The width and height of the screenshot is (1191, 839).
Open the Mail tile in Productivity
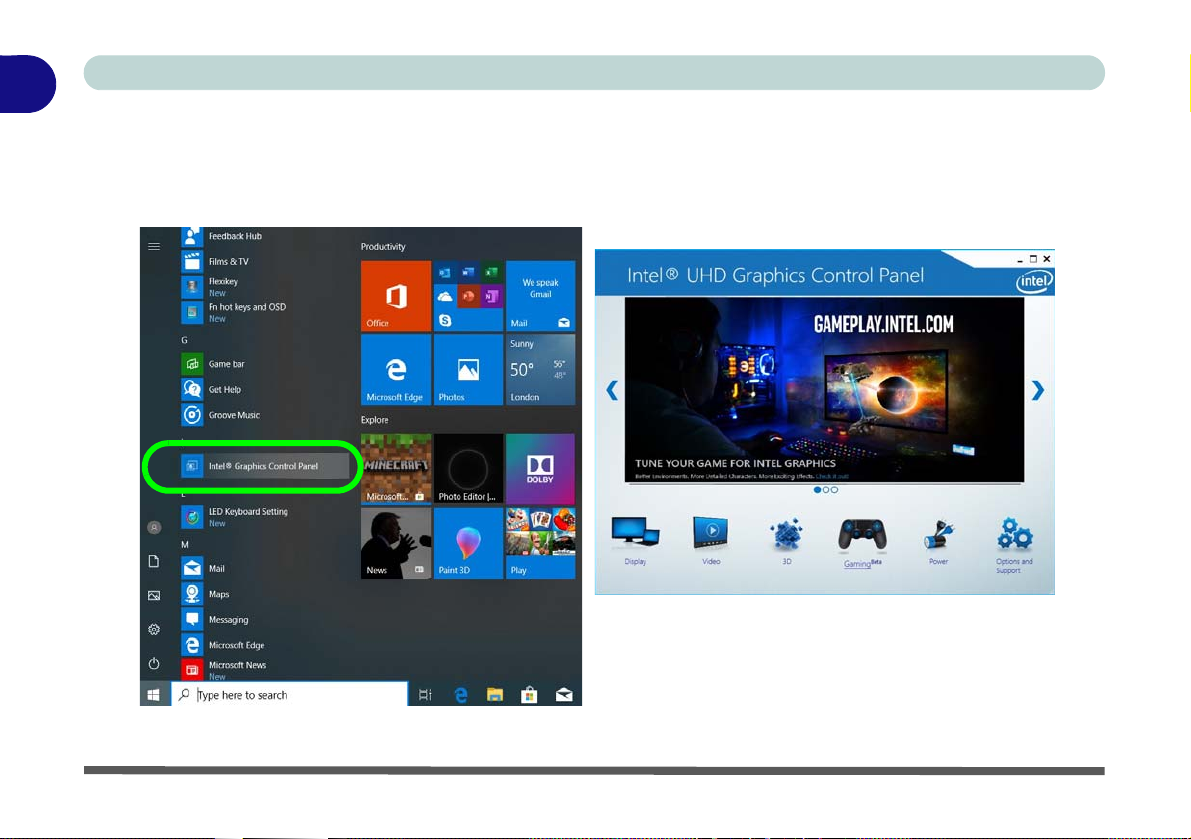tap(540, 296)
